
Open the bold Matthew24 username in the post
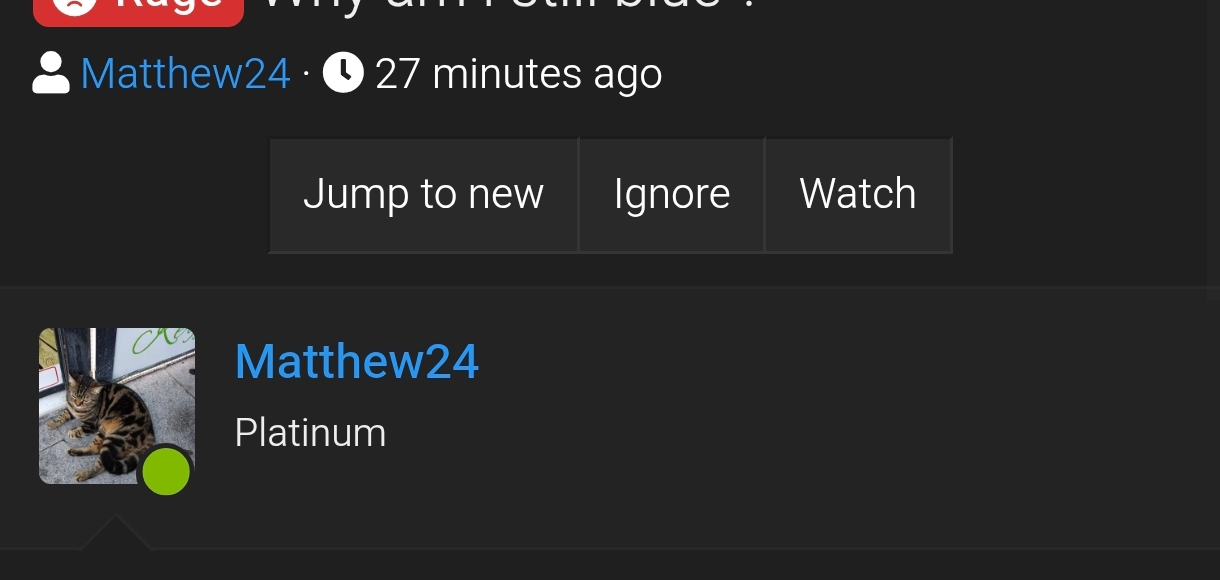[357, 361]
